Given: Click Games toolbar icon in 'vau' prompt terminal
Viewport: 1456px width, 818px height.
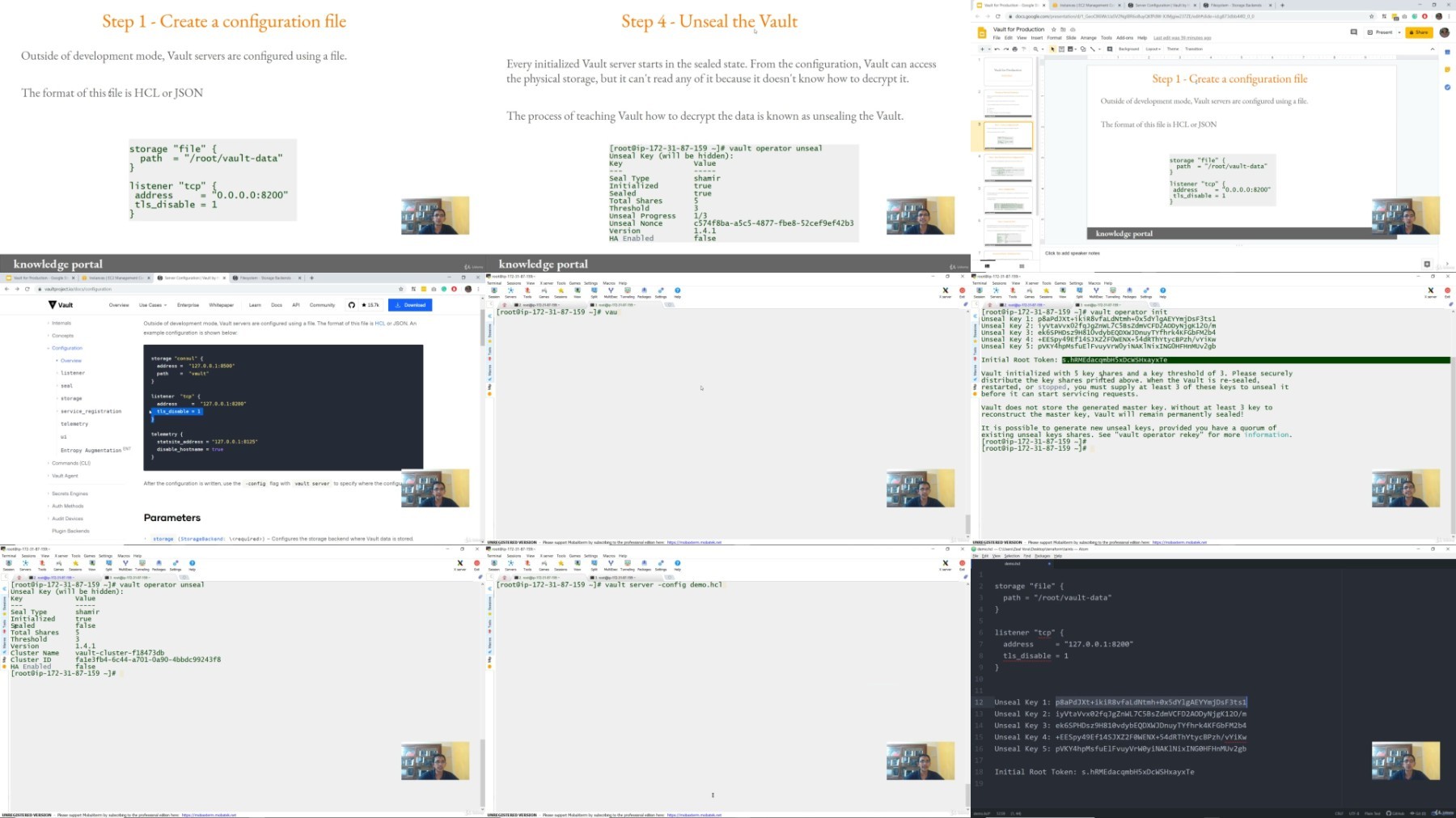Looking at the screenshot, I should pyautogui.click(x=544, y=290).
